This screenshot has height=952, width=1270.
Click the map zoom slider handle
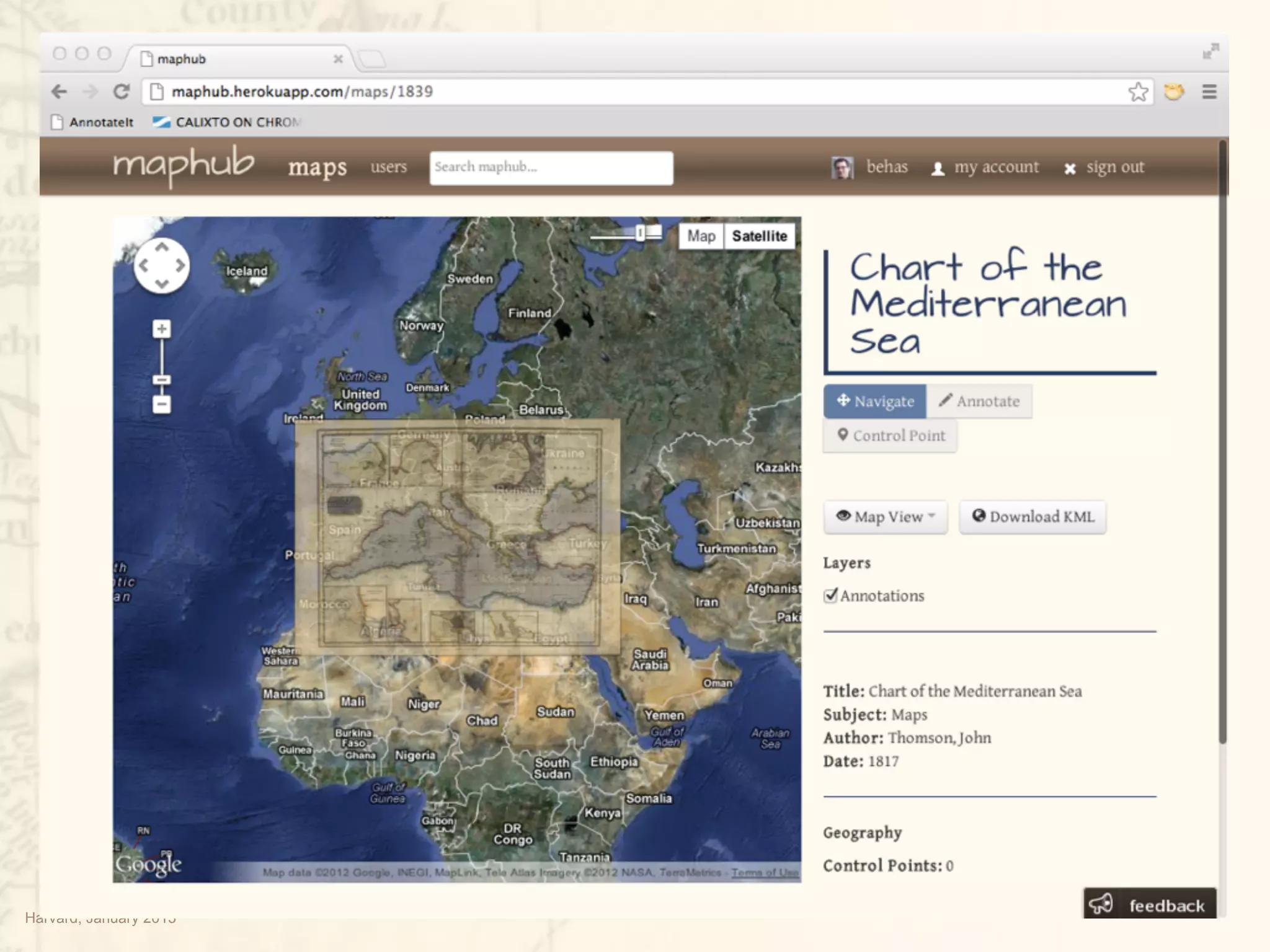162,379
